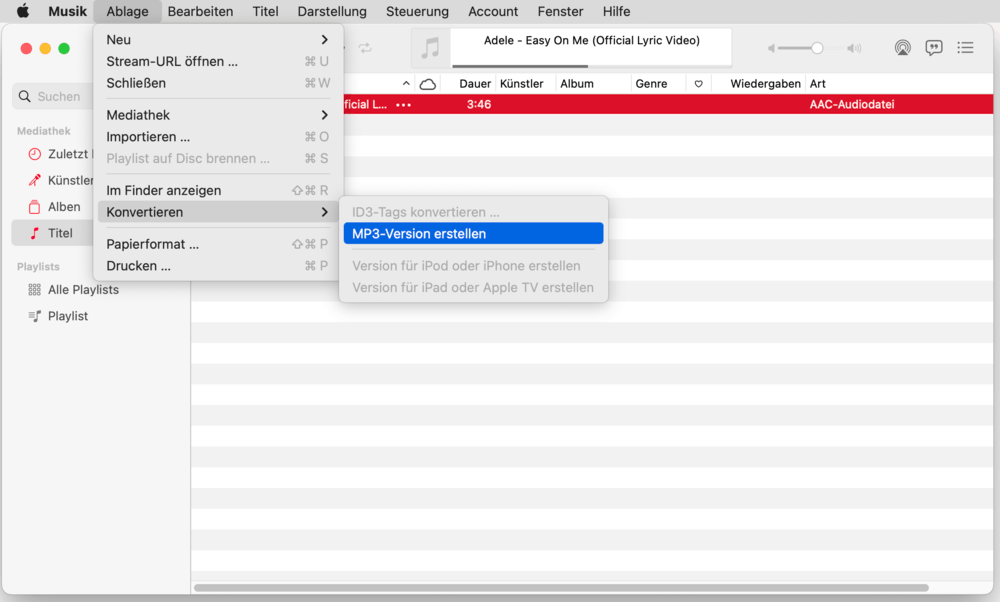Image resolution: width=1000 pixels, height=602 pixels.
Task: Toggle the repeat playback icon
Action: click(365, 48)
